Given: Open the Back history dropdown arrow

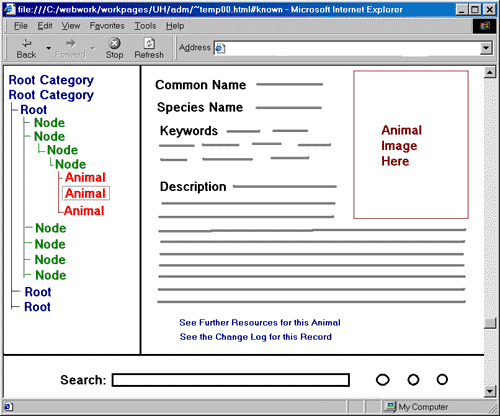Looking at the screenshot, I should click(49, 48).
